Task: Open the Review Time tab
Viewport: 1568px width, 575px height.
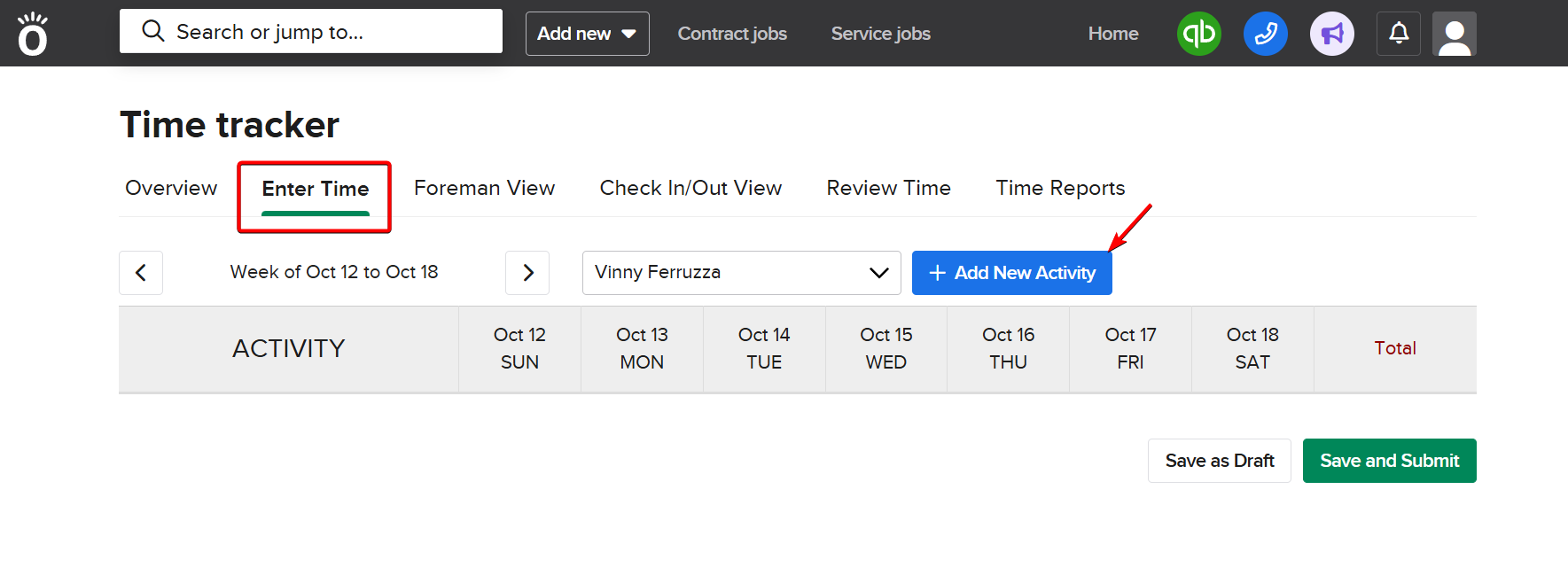Action: (888, 188)
